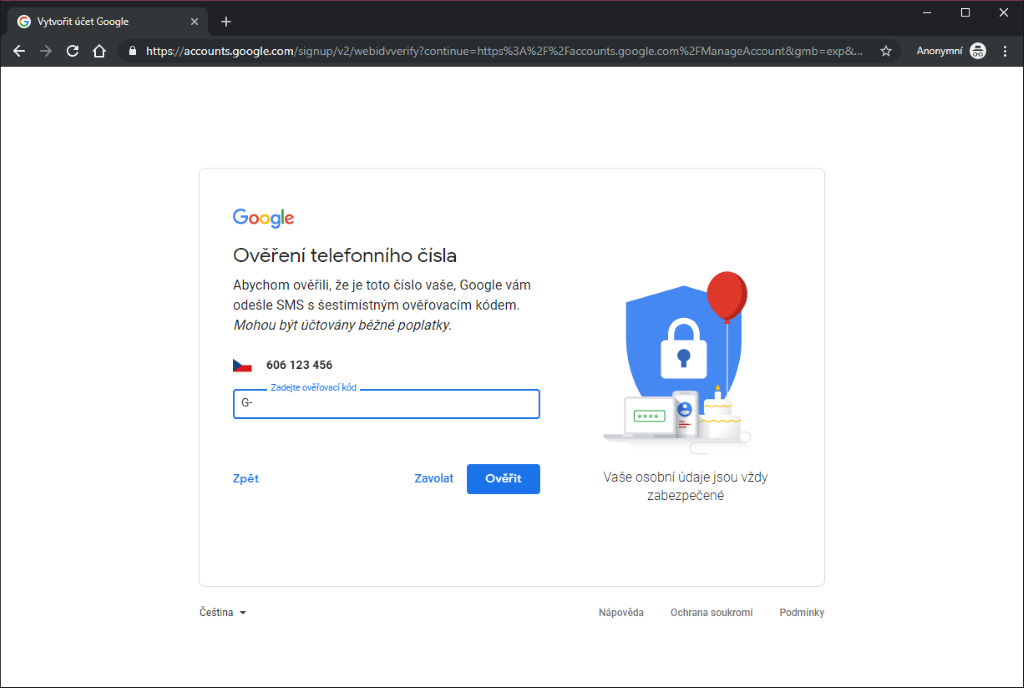Click the phone number 606 123 456
Screen dimensions: 1024x688
pos(299,365)
